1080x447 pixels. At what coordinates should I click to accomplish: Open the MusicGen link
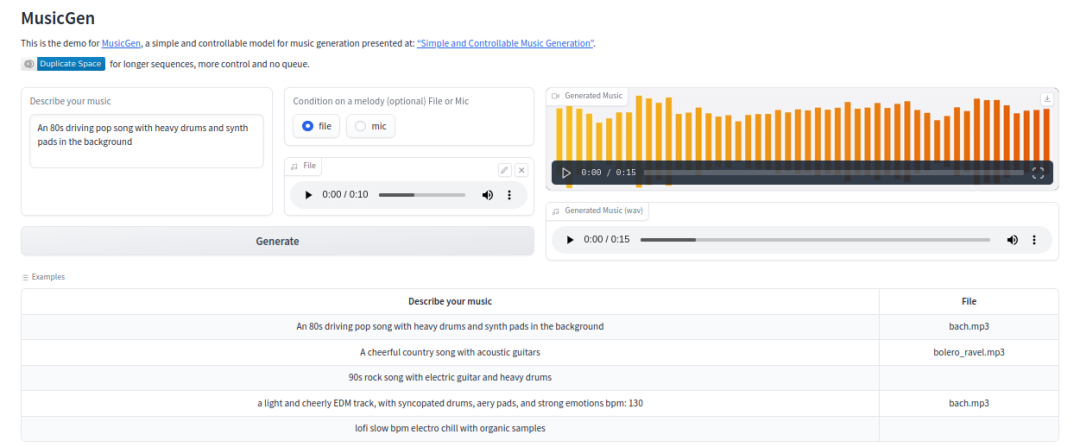[122, 43]
